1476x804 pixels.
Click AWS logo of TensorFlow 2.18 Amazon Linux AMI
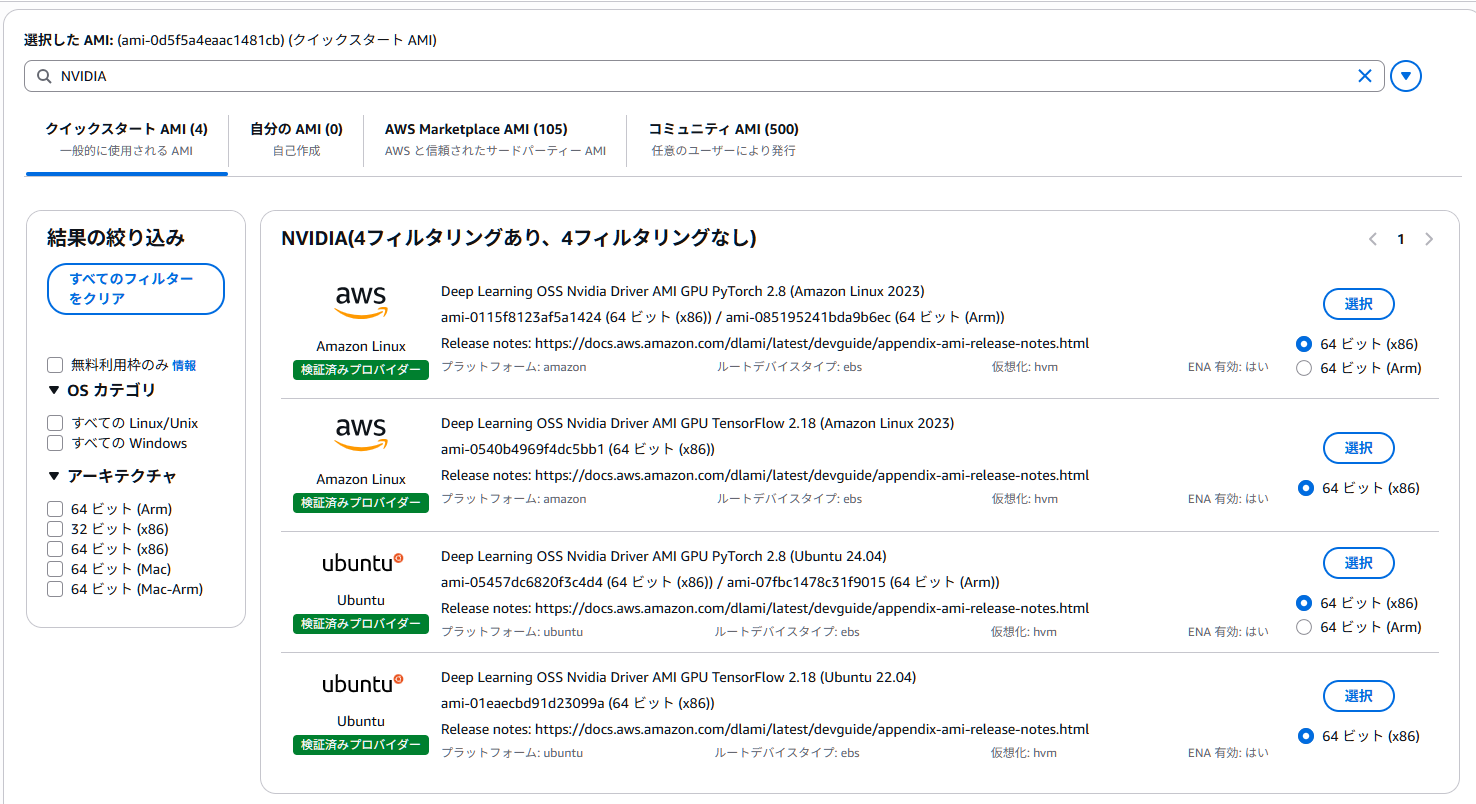tap(361, 433)
